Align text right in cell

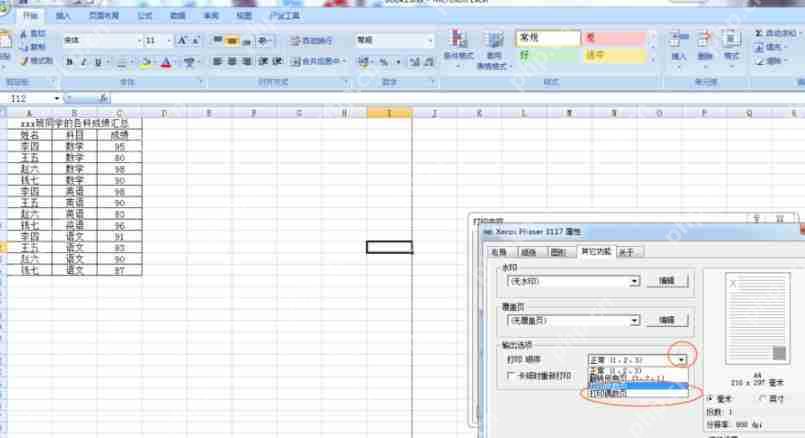pyautogui.click(x=246, y=62)
